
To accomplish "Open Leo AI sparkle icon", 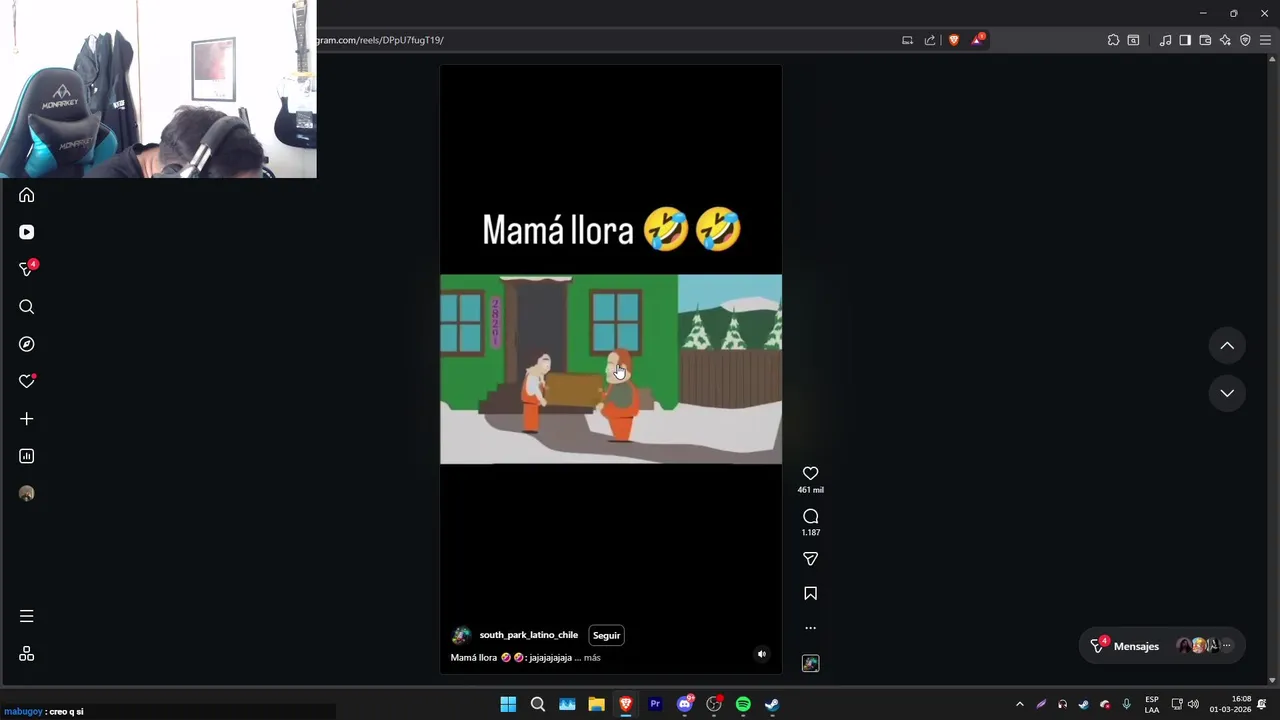I will coord(1225,40).
